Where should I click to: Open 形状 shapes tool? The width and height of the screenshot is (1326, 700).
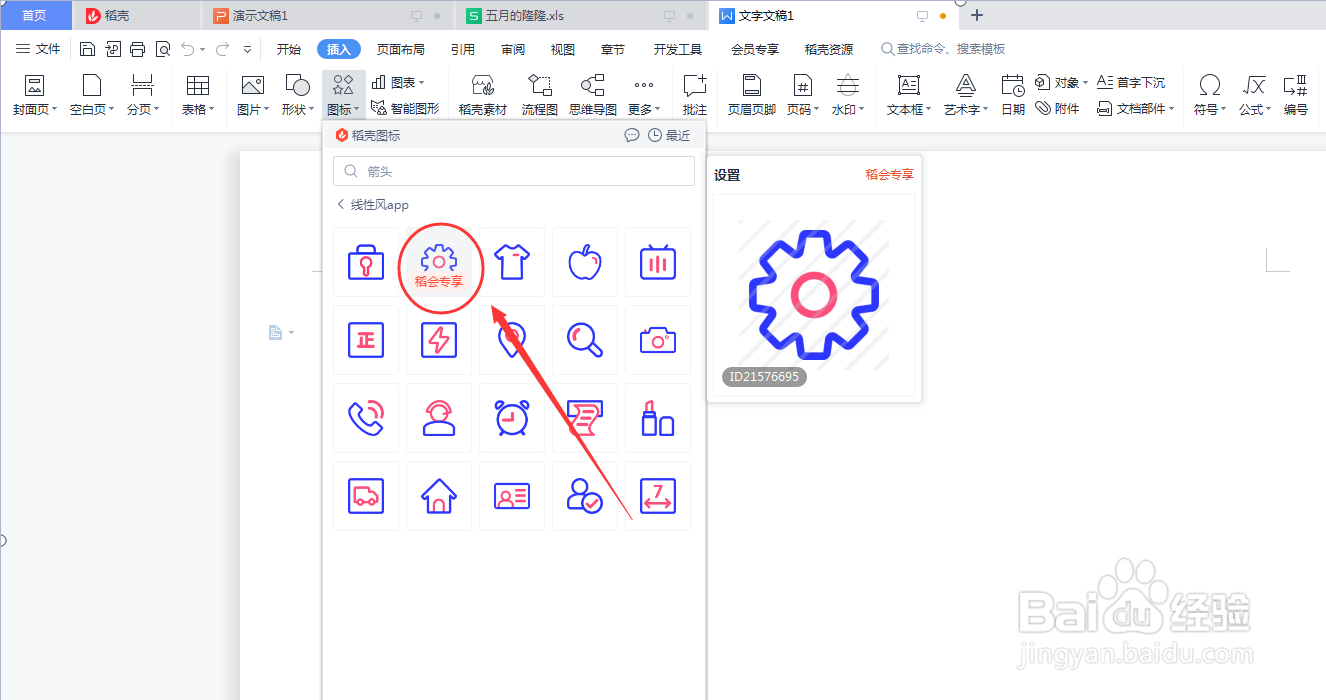(x=297, y=96)
